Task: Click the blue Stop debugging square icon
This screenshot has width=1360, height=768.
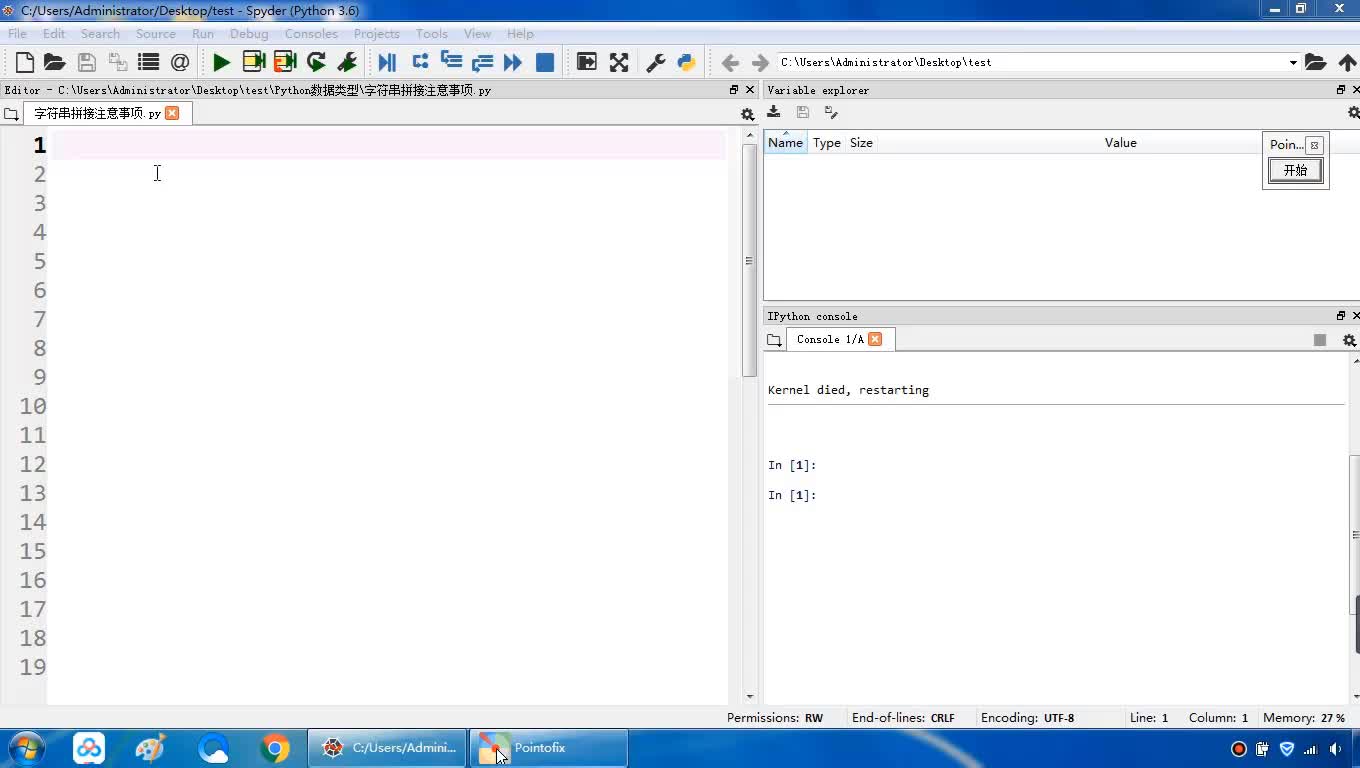Action: click(545, 62)
